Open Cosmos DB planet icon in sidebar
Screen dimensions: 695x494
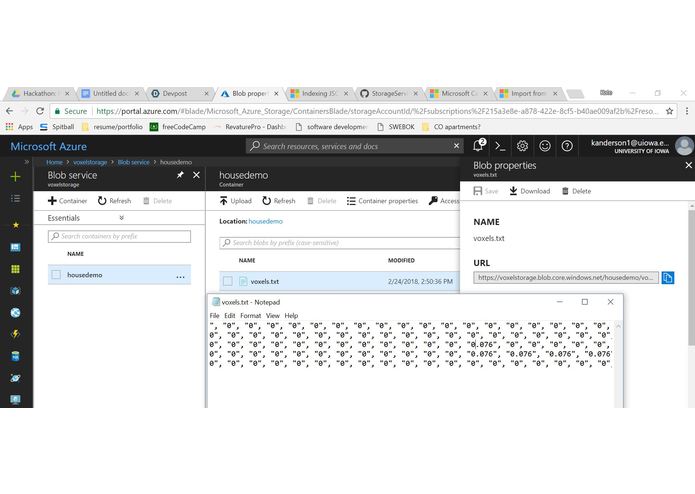16,378
